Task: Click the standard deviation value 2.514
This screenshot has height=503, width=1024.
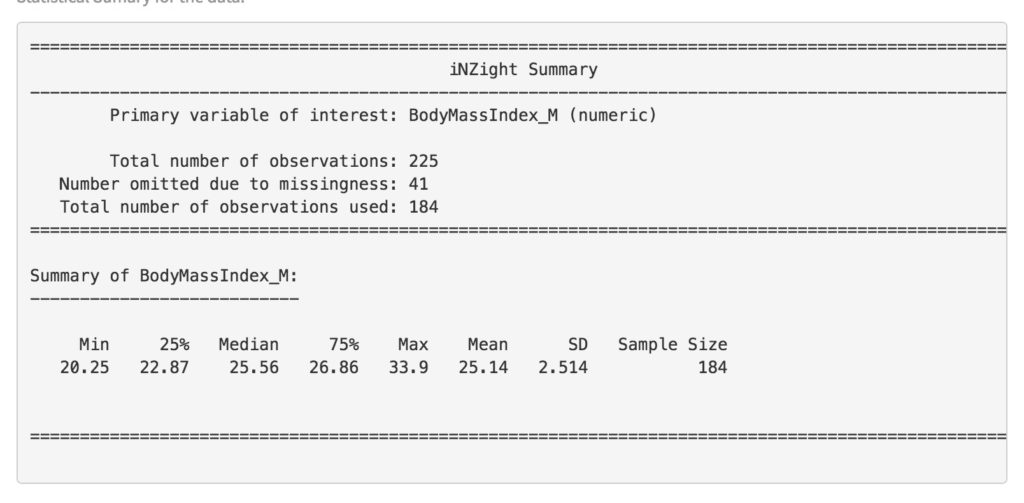Action: tap(563, 368)
